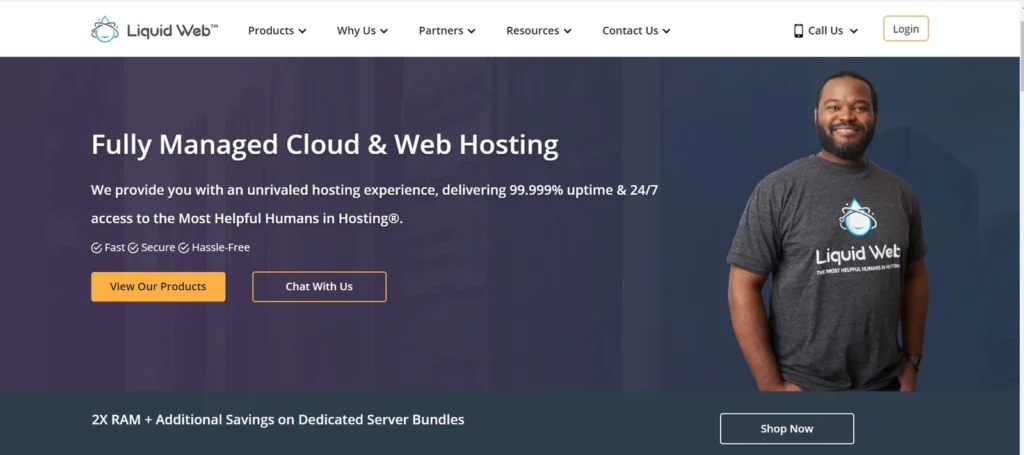Image resolution: width=1024 pixels, height=455 pixels.
Task: Expand the Contact Us chevron
Action: coord(666,31)
